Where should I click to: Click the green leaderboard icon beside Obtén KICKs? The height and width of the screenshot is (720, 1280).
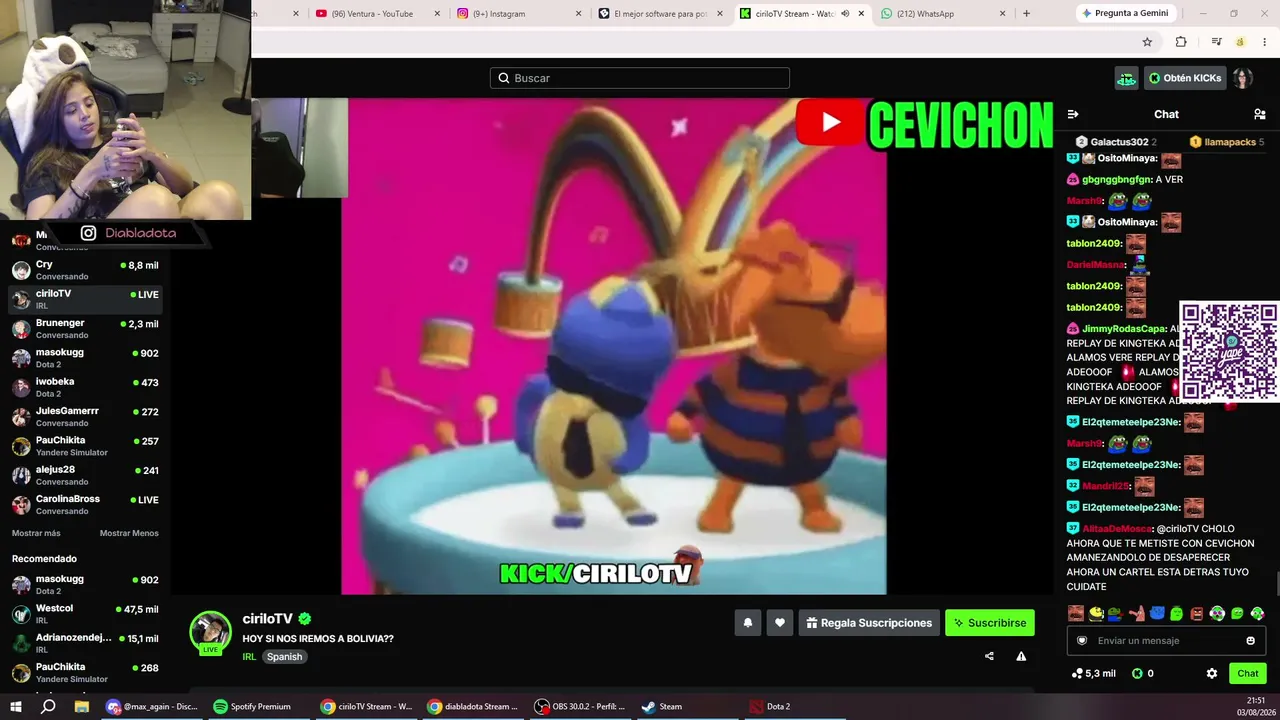(1127, 78)
